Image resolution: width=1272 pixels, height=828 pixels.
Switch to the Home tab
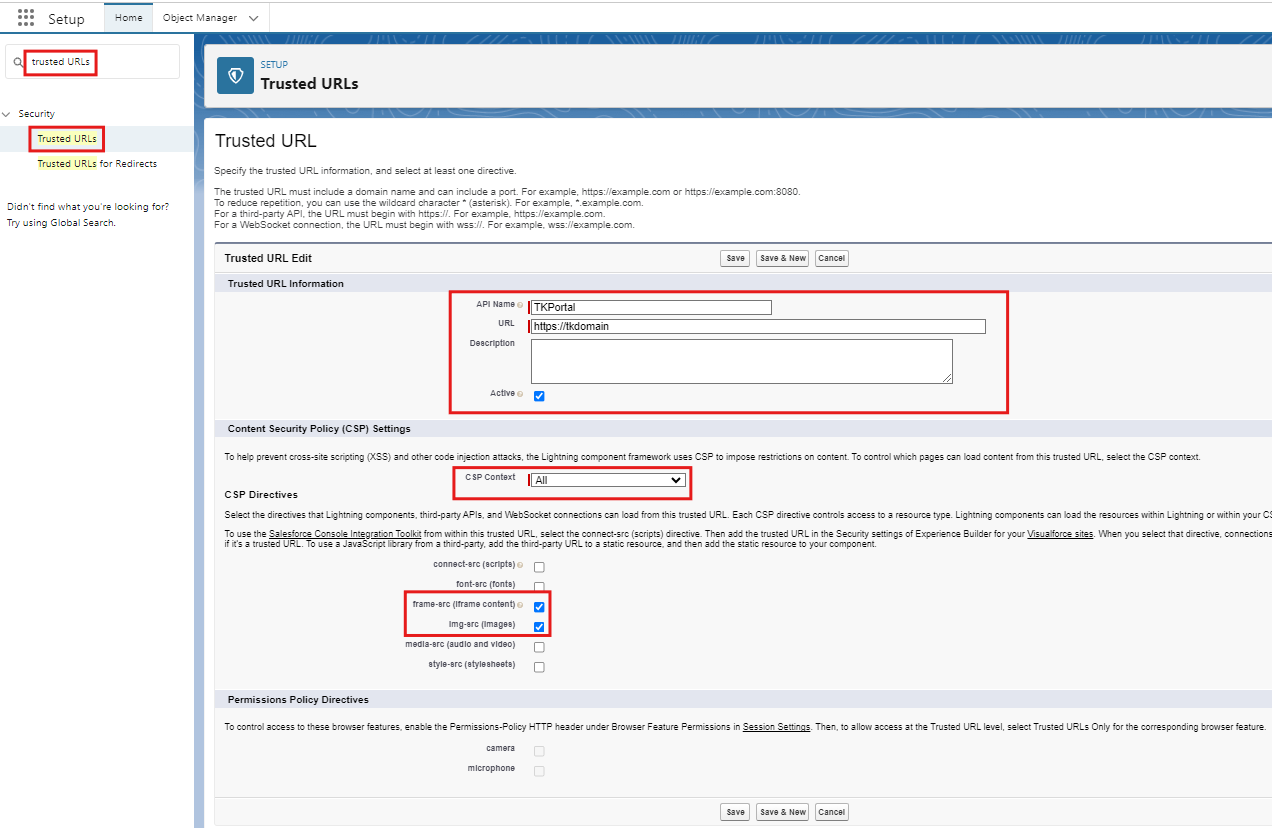[x=128, y=18]
